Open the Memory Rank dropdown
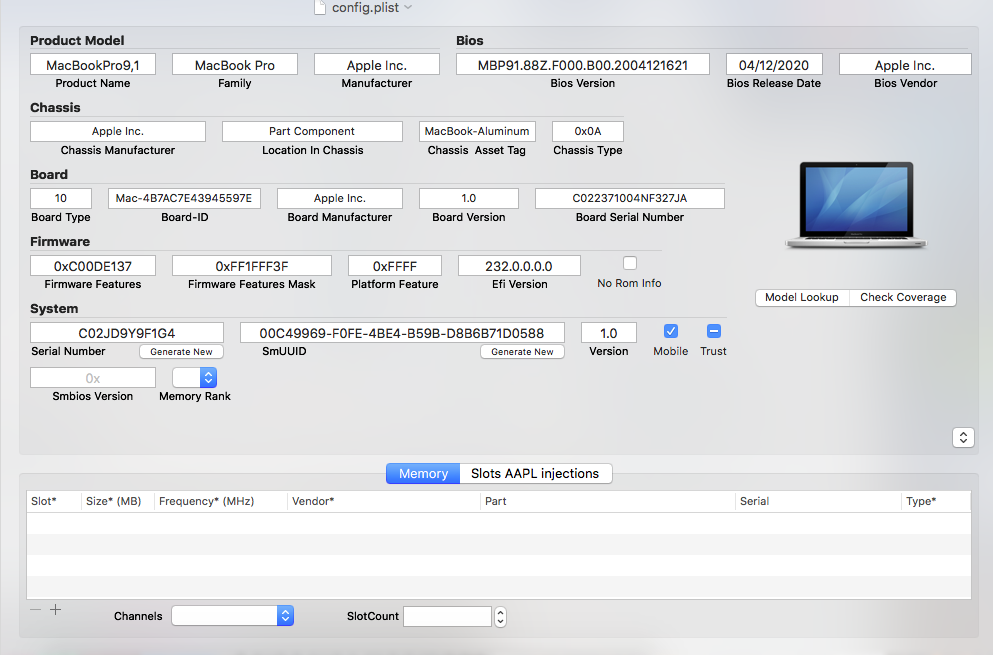This screenshot has width=993, height=655. point(195,377)
